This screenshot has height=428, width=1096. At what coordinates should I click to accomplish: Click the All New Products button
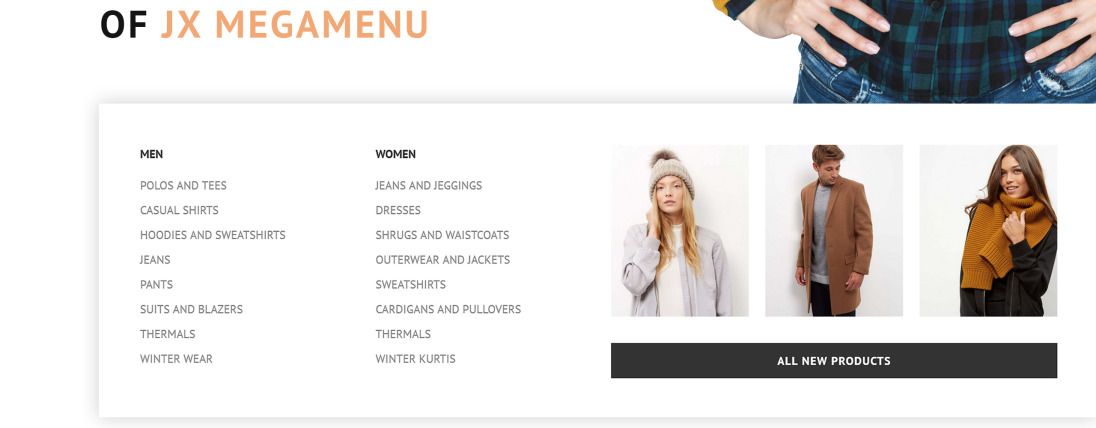[834, 361]
